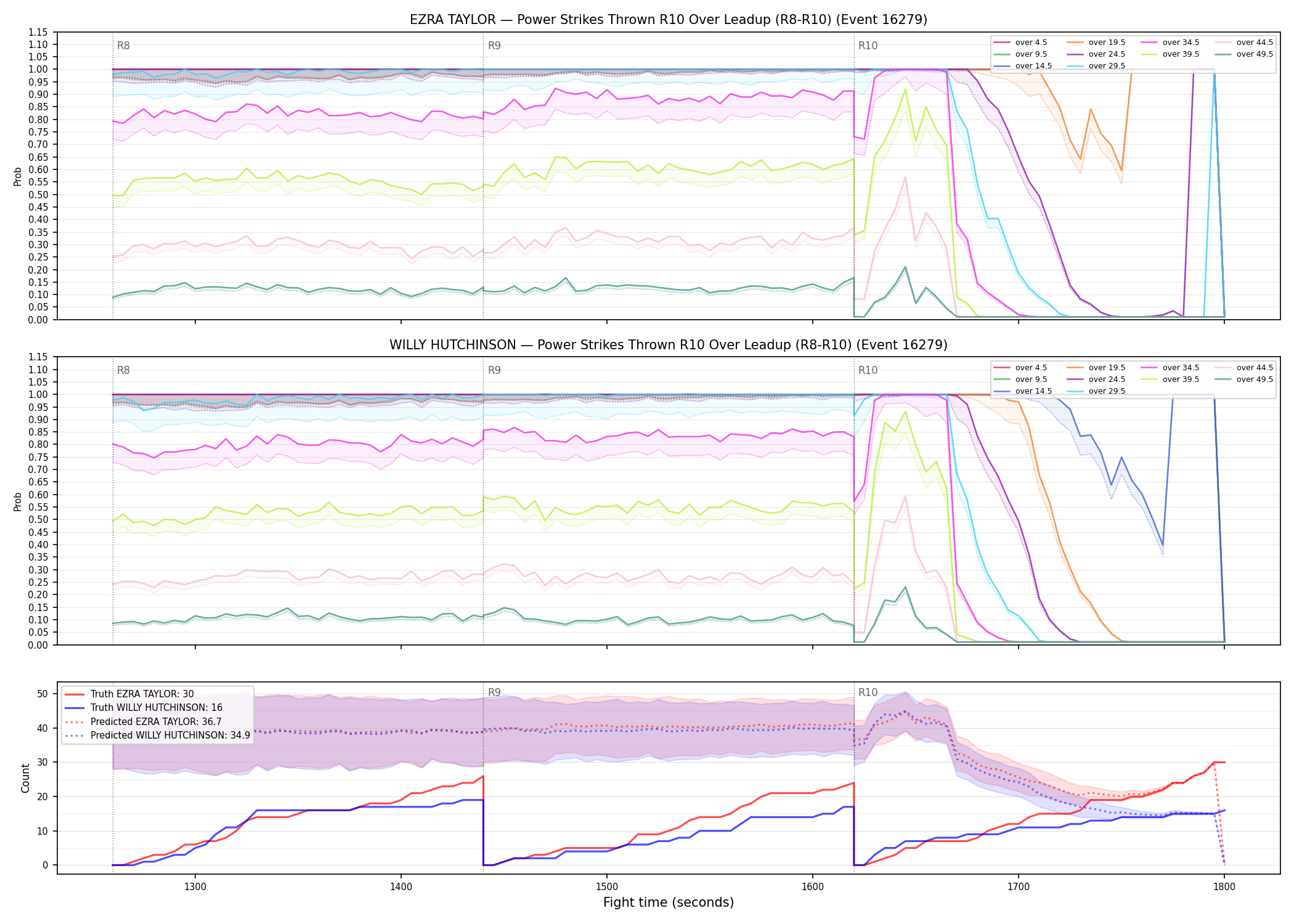Click the 1600 x-axis tick label
The image size is (1294, 924).
click(x=813, y=886)
